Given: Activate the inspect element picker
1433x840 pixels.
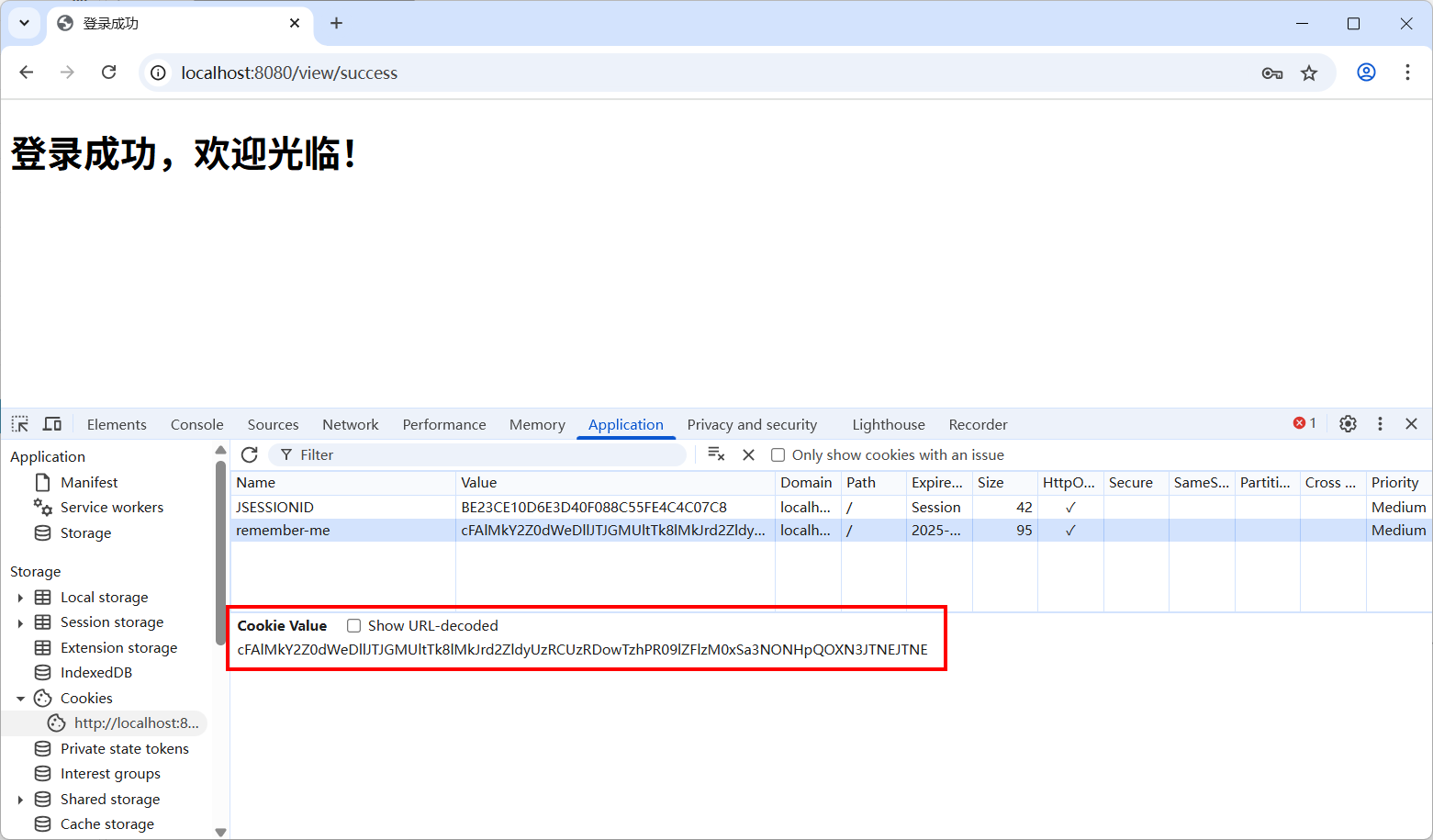Looking at the screenshot, I should (20, 424).
